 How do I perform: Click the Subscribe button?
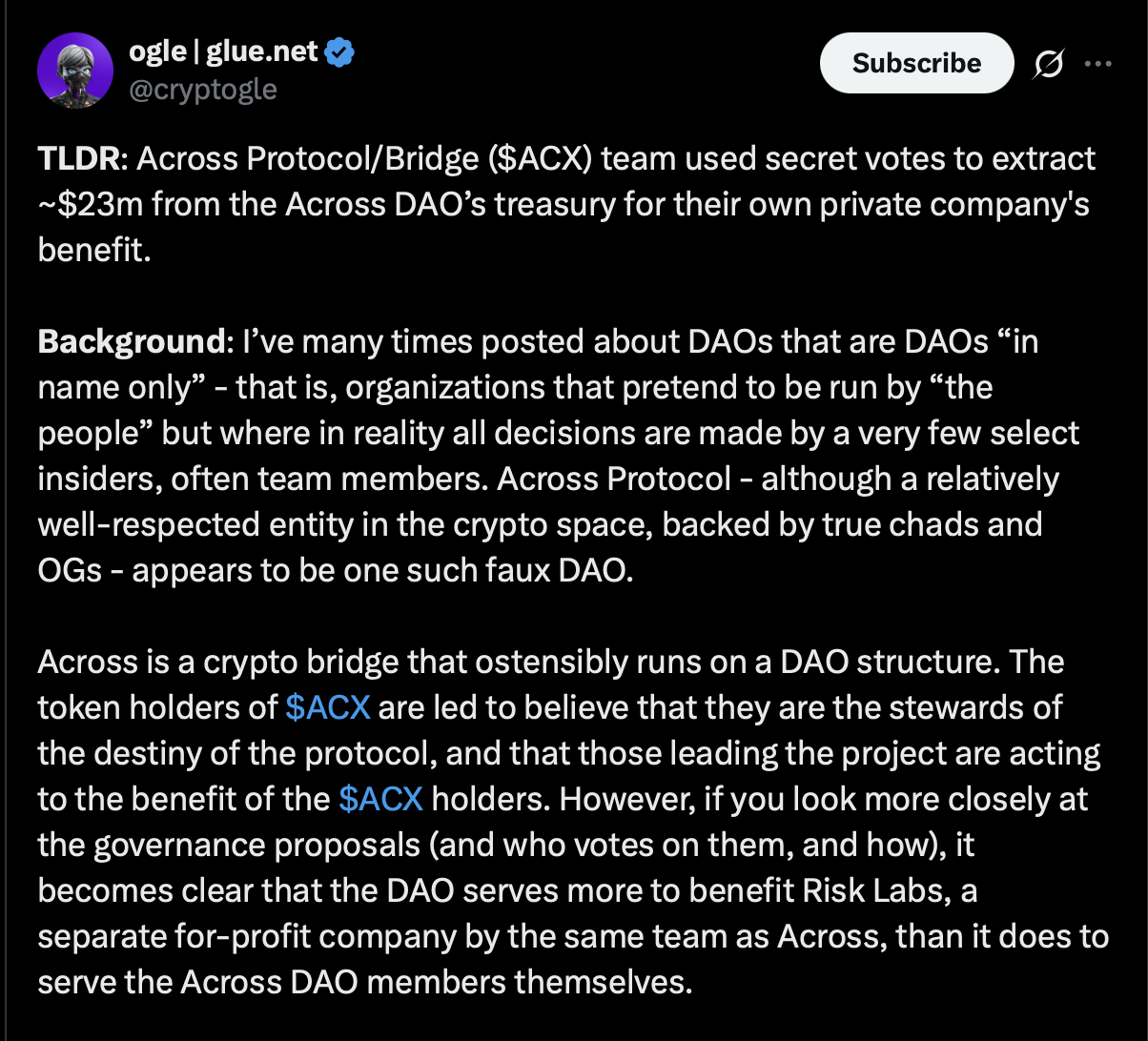click(916, 63)
